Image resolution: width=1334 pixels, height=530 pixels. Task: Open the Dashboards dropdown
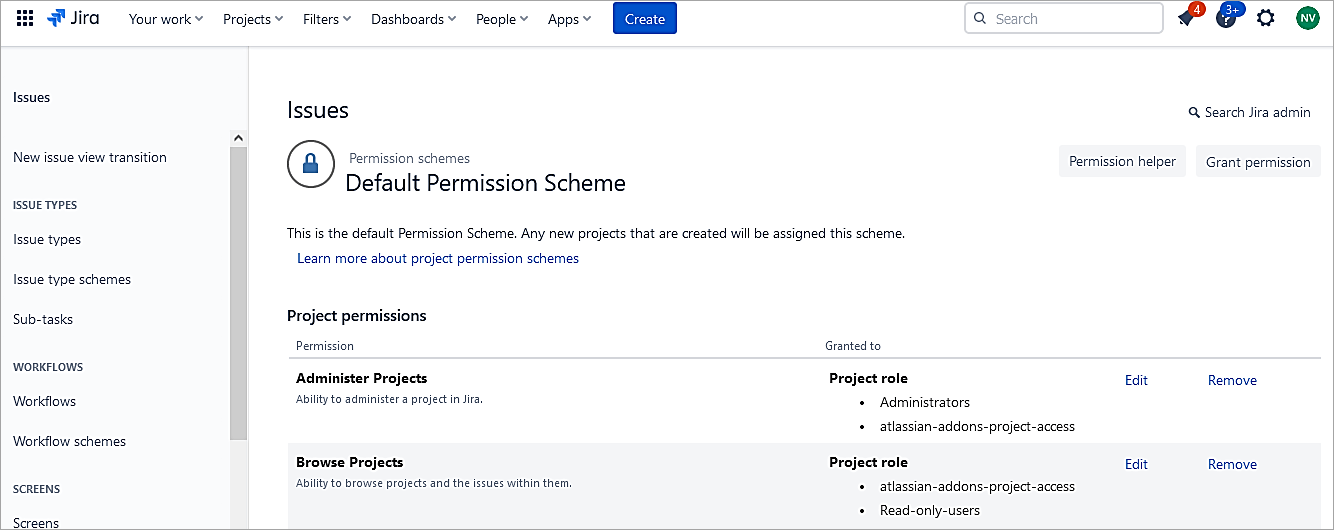(413, 19)
